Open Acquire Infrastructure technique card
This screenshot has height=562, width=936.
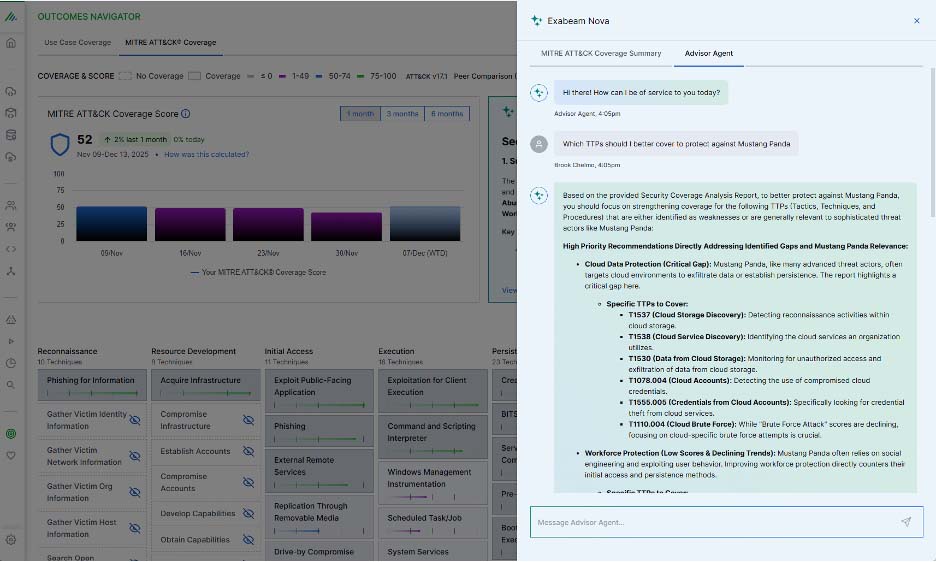point(205,385)
